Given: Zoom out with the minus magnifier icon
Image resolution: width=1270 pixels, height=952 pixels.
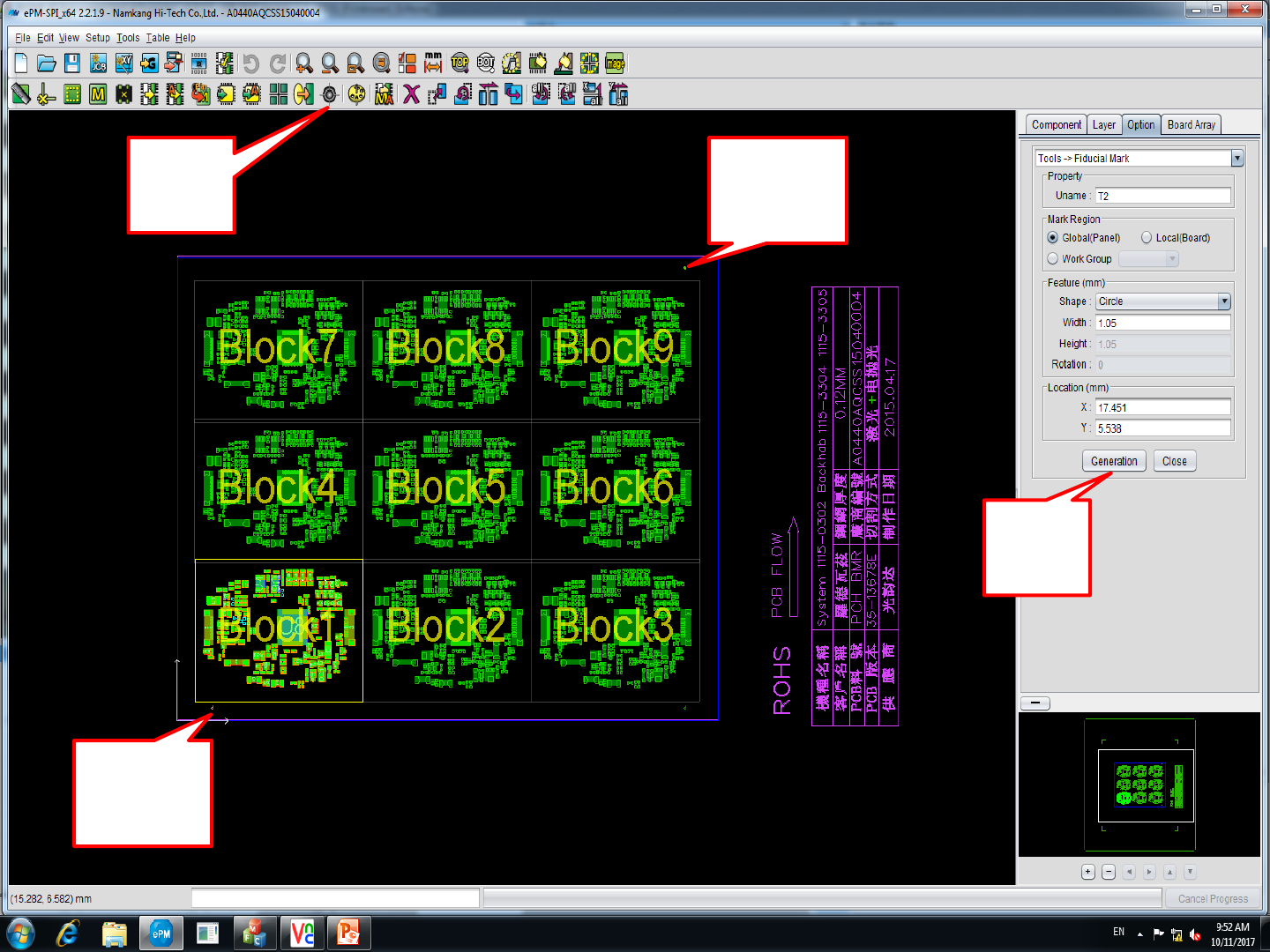Looking at the screenshot, I should (330, 63).
